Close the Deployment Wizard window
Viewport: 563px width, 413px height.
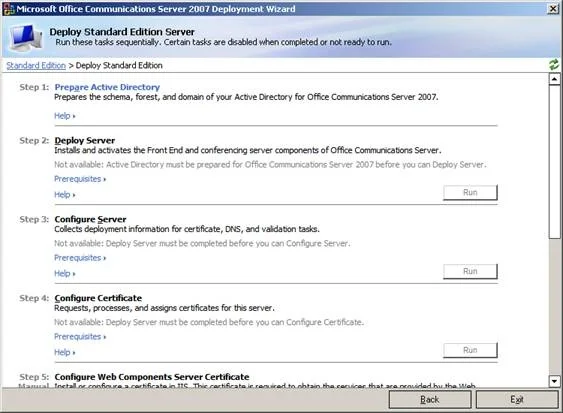tap(553, 9)
